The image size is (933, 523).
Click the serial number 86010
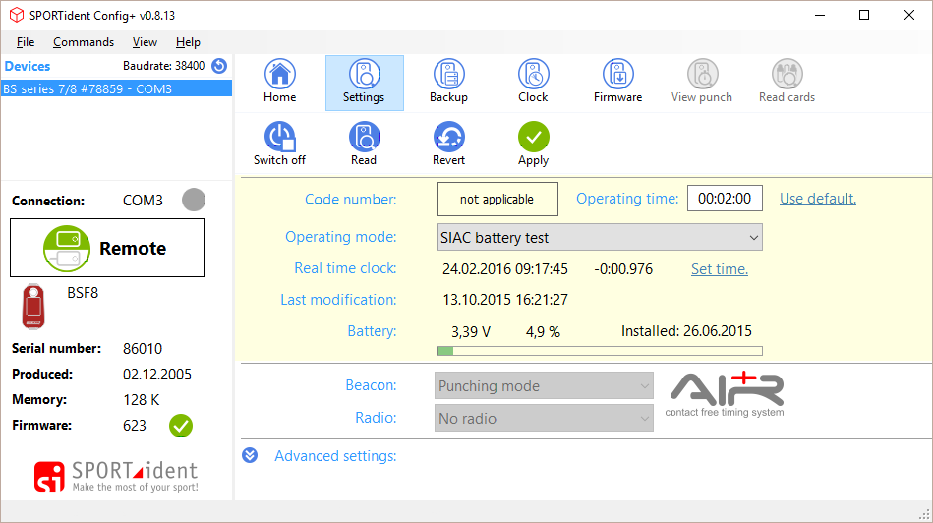[142, 349]
